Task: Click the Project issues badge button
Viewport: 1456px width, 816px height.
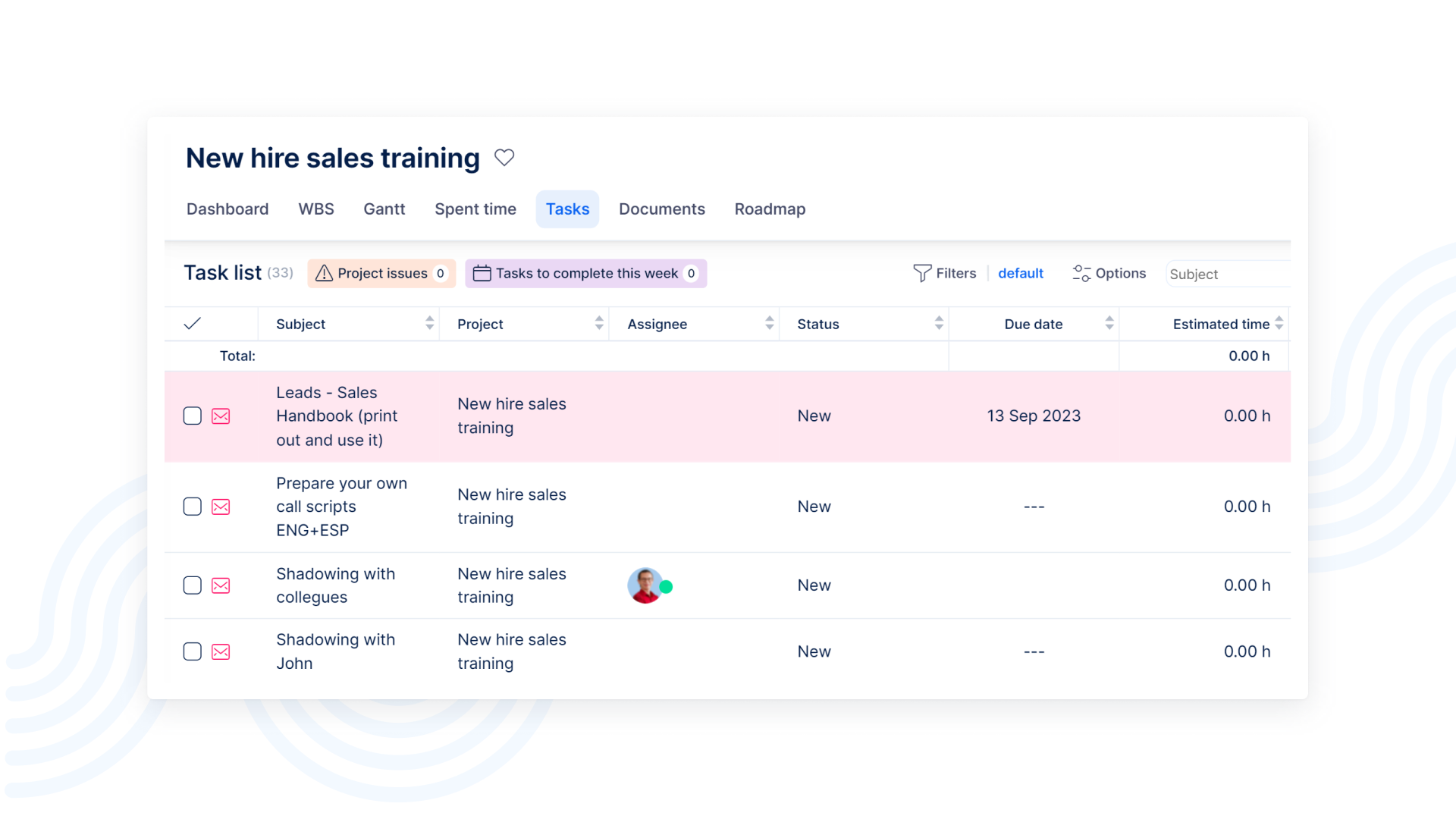Action: click(x=381, y=274)
